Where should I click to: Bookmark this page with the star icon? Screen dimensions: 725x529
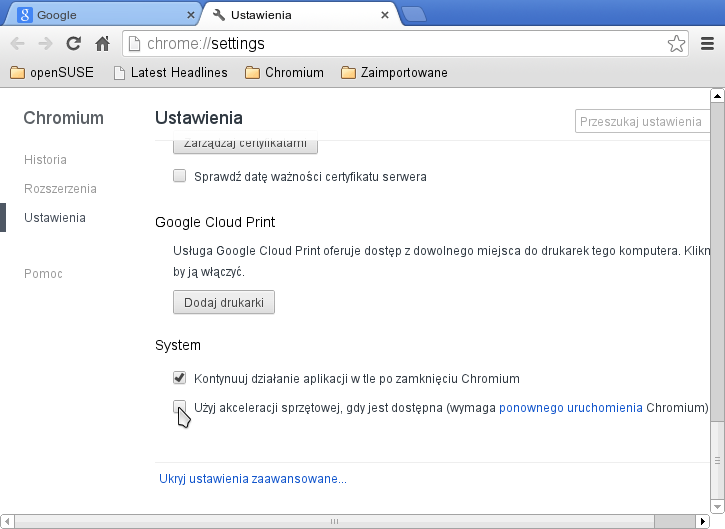pyautogui.click(x=677, y=44)
